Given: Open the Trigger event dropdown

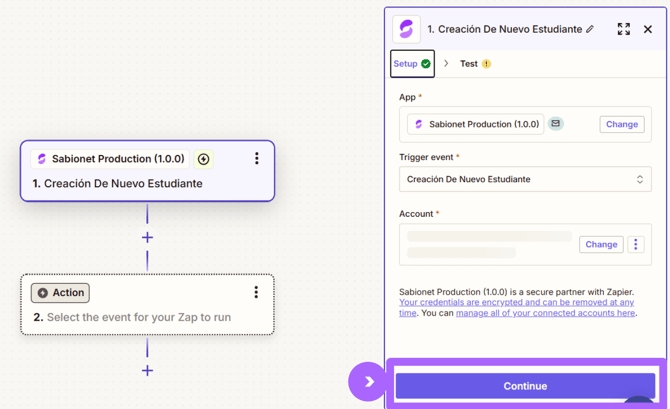Looking at the screenshot, I should 525,179.
